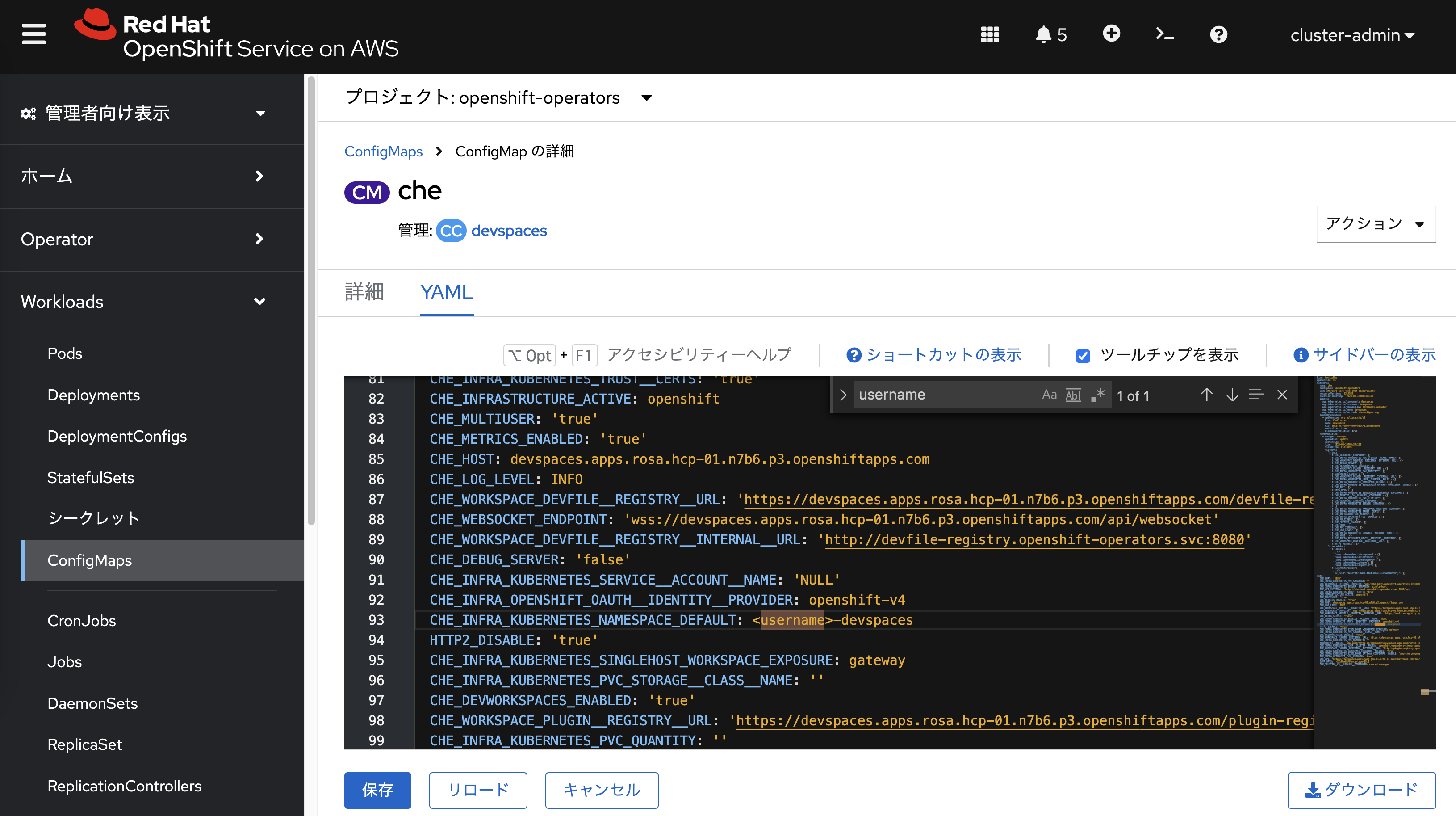Open the devspaces manager link

tap(509, 231)
